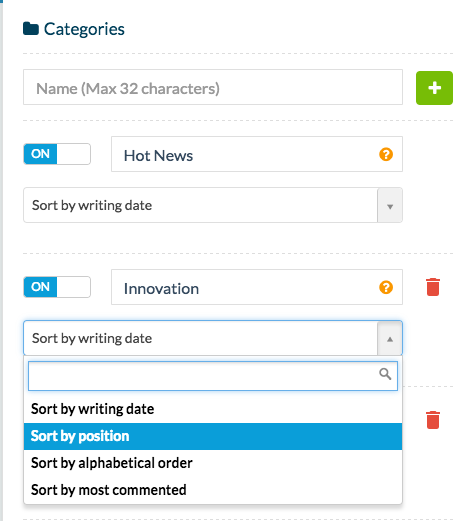Viewport: 473px width, 521px height.
Task: Toggle off the Innovation ON switch
Action: [x=57, y=287]
